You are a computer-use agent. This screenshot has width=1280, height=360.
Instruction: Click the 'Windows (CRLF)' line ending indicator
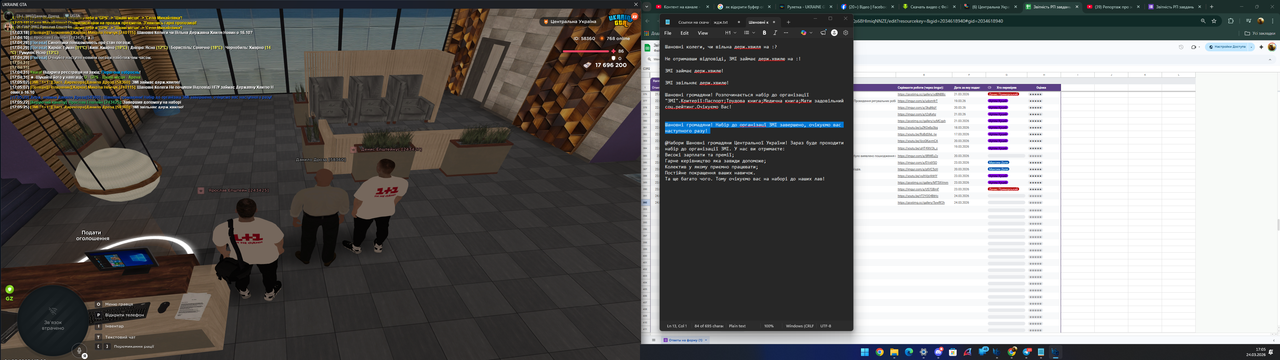click(800, 326)
